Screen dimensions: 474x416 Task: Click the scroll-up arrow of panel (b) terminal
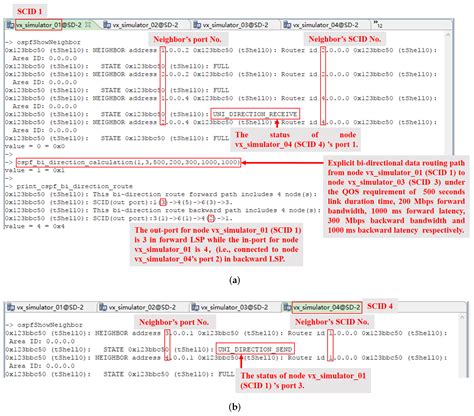tap(462, 317)
